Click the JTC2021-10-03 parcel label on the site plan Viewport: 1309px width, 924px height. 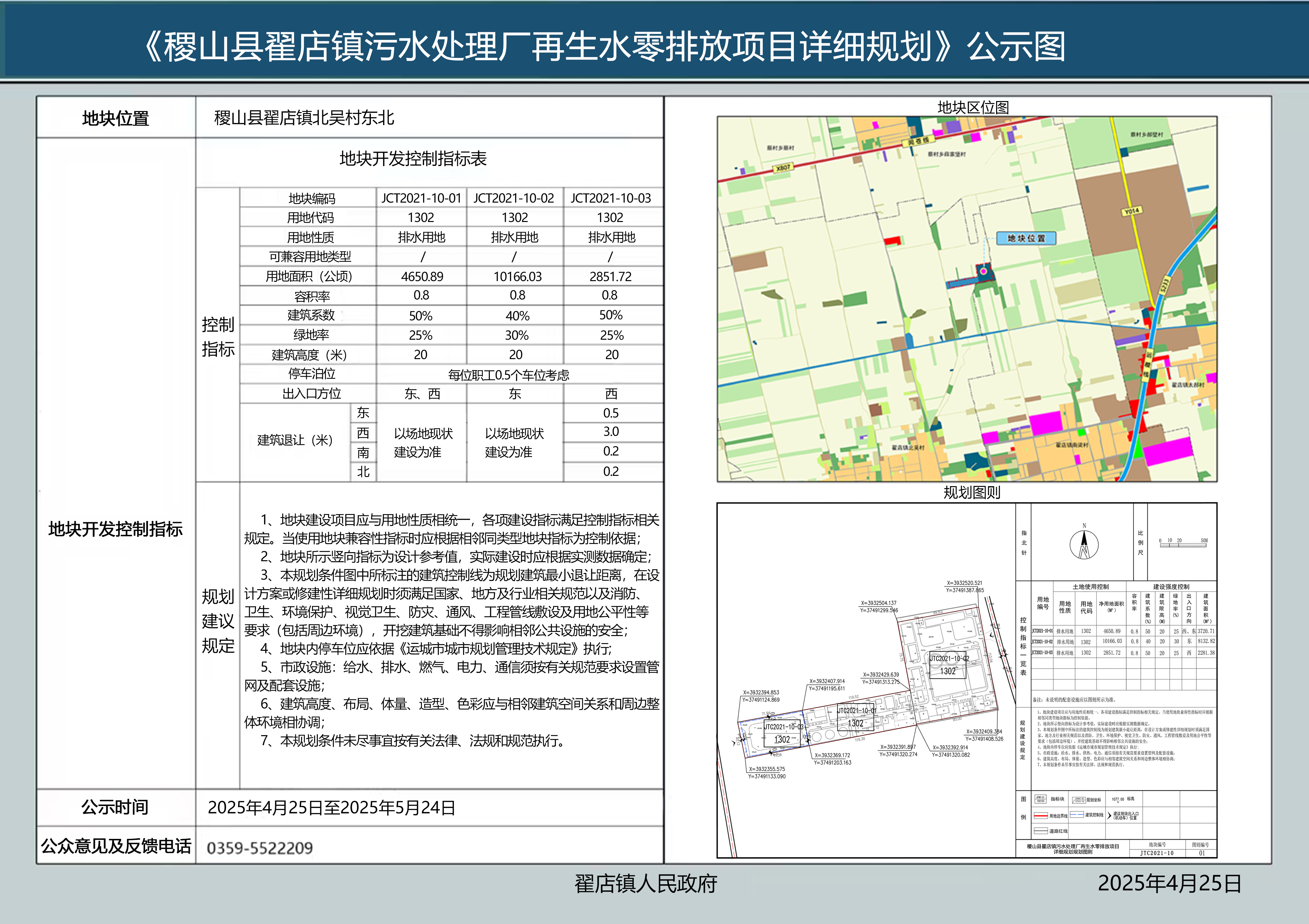pos(784,727)
